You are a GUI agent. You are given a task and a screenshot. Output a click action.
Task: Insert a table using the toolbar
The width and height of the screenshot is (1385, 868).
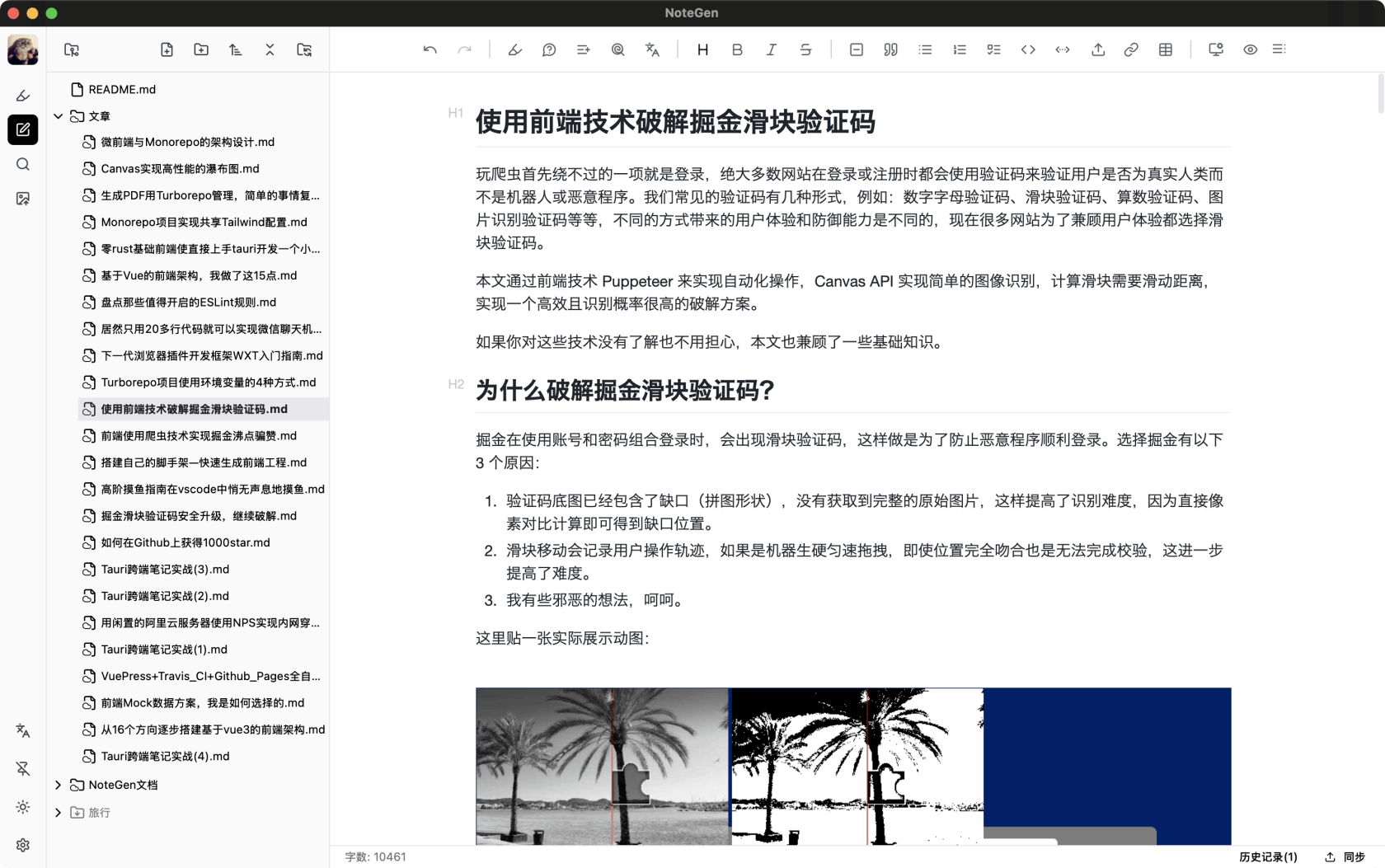(1165, 49)
